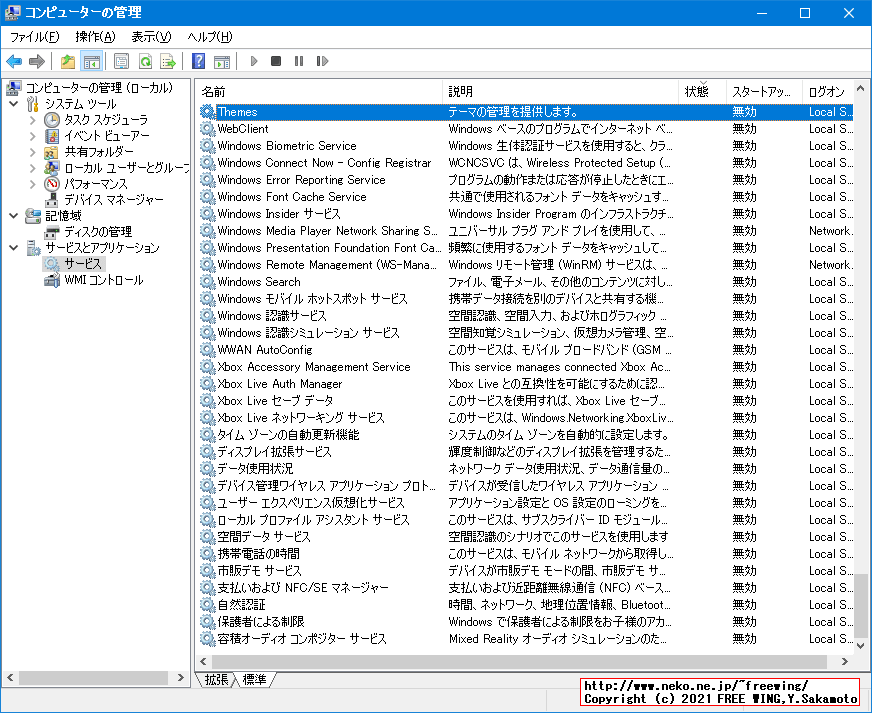The height and width of the screenshot is (713, 872).
Task: Go back using the blue back arrow
Action: tap(14, 61)
